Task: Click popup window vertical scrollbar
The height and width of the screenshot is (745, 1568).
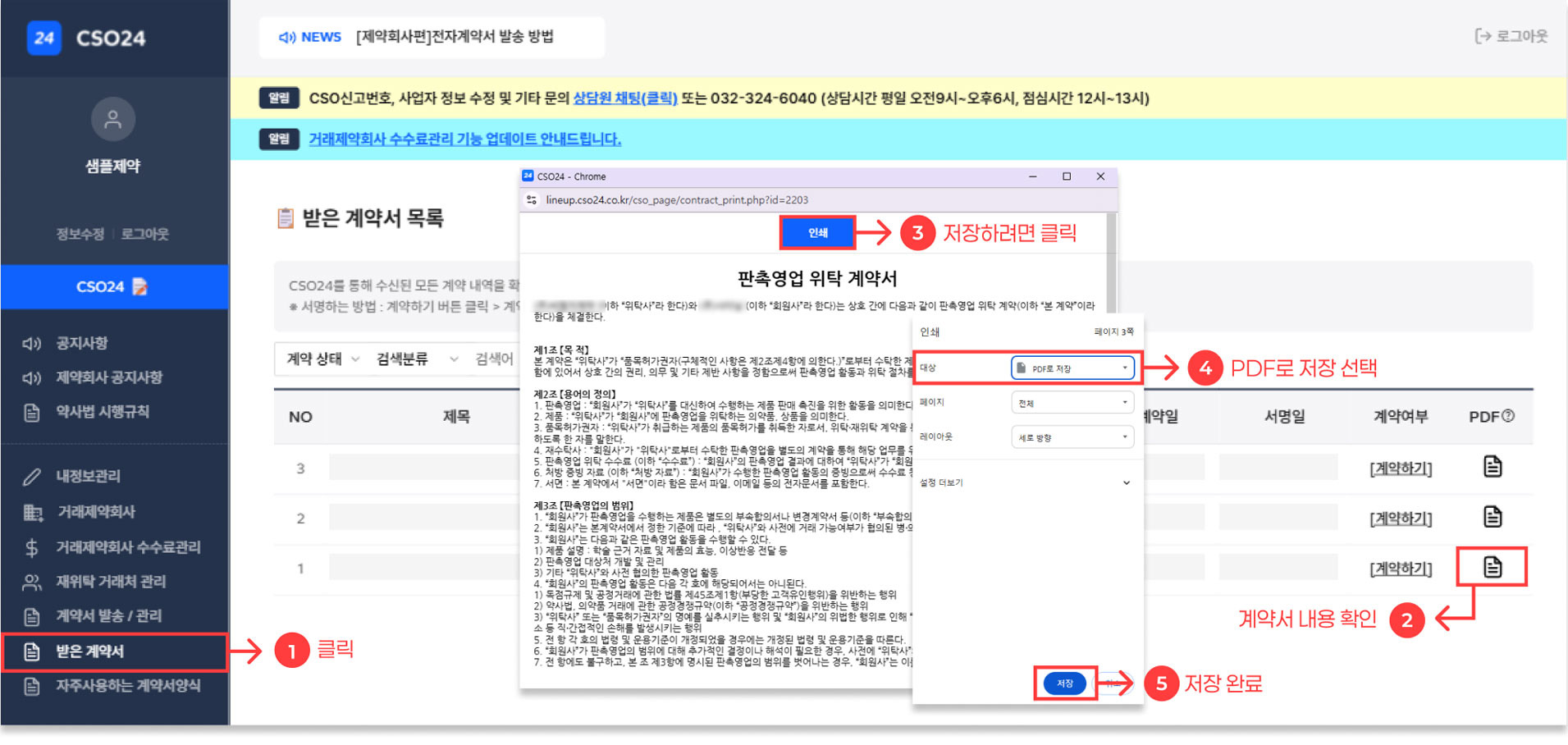Action: [x=1112, y=263]
